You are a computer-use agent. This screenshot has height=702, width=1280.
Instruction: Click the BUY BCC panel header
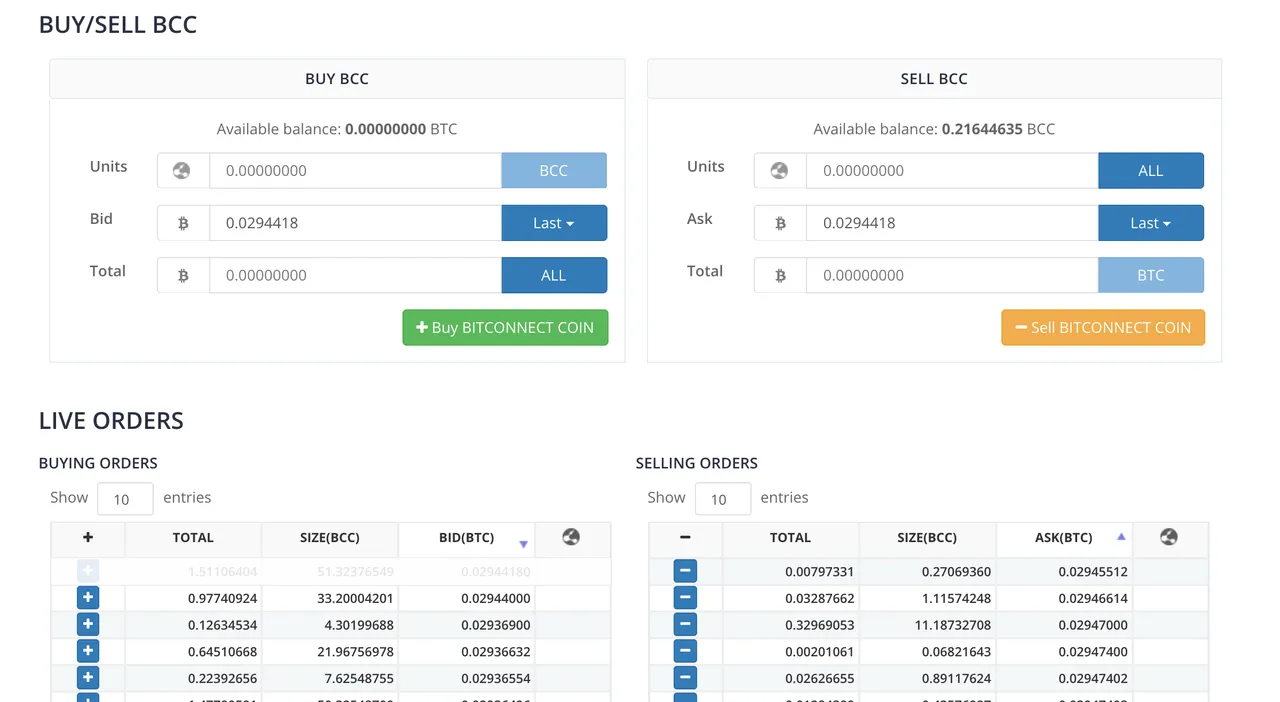[337, 79]
